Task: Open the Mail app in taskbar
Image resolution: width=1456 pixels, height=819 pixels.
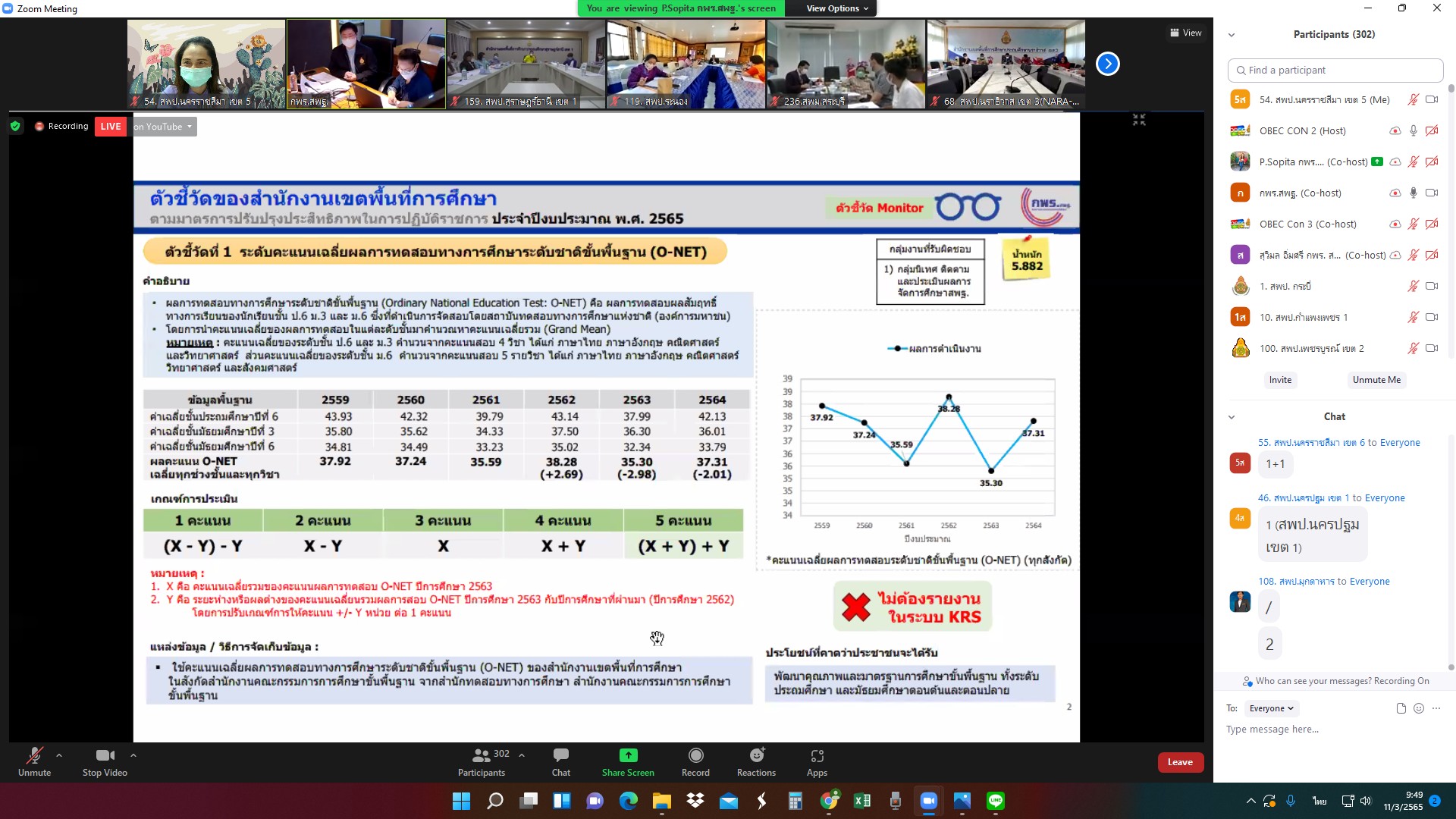Action: pos(729,801)
